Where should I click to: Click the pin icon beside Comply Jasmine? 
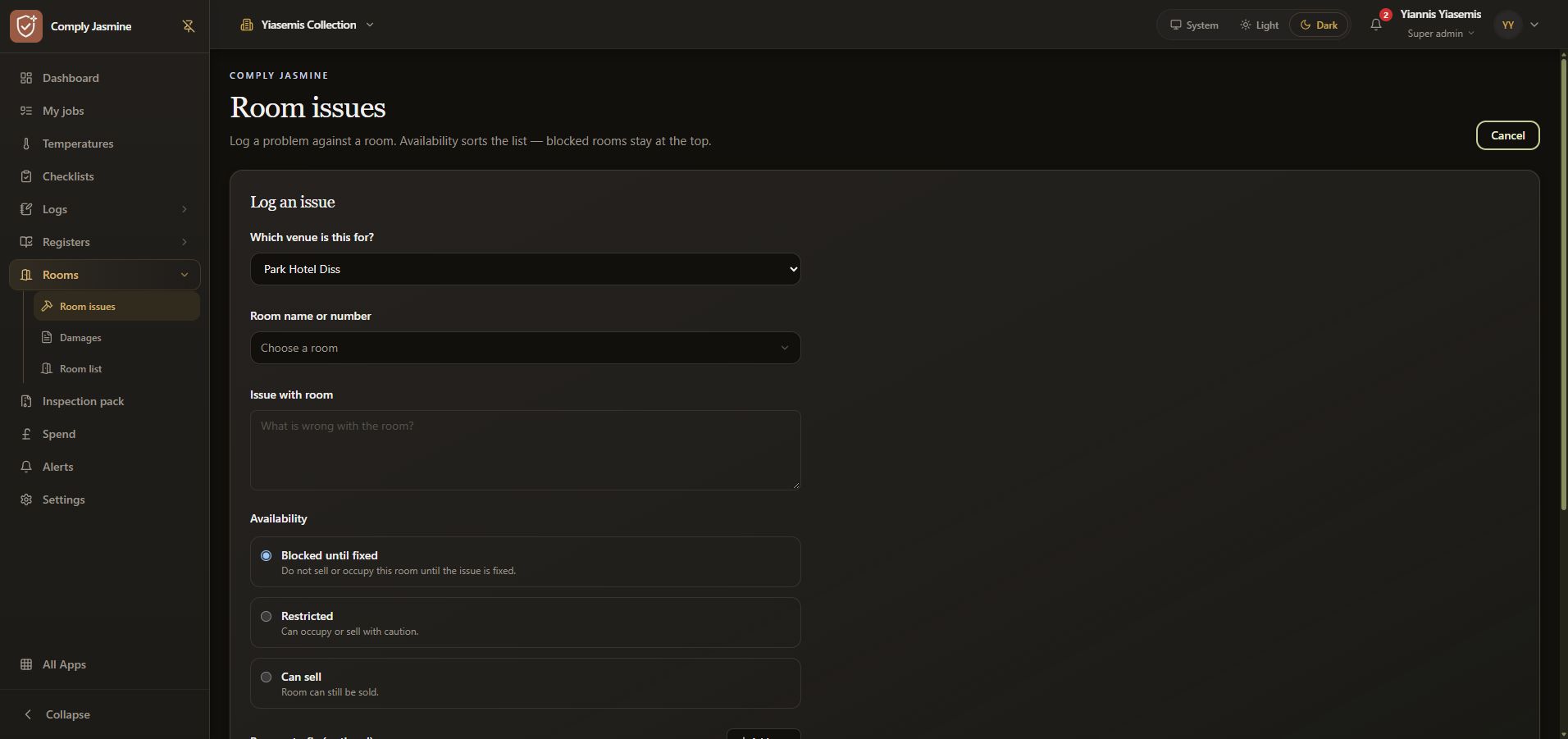(x=189, y=26)
